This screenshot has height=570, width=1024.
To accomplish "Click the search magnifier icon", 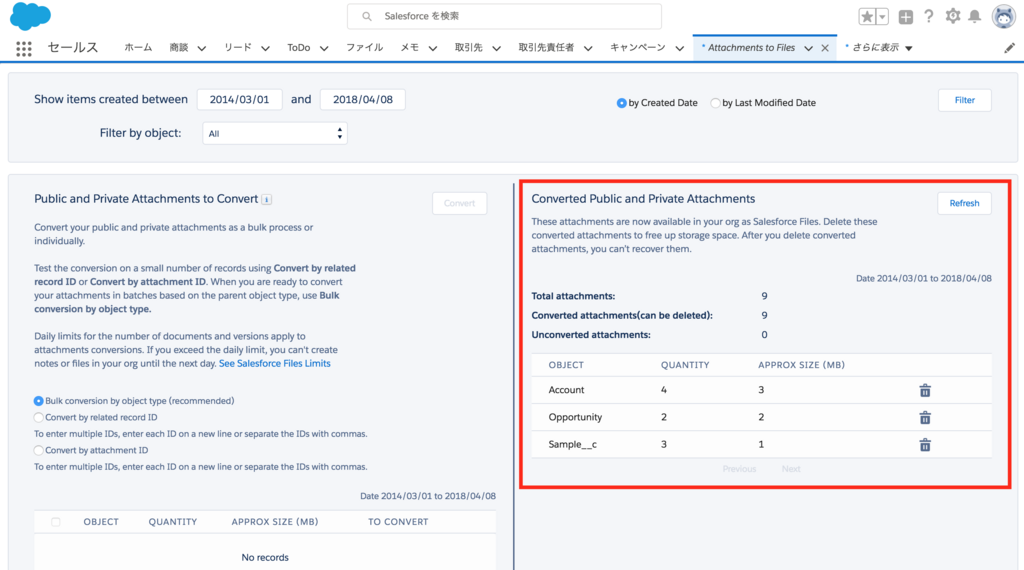I will pos(367,16).
